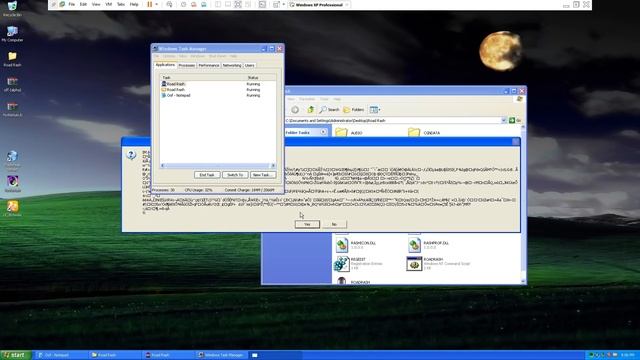
Task: Open the Windows XP Professional tab dropdown
Action: pyautogui.click(x=347, y=4)
